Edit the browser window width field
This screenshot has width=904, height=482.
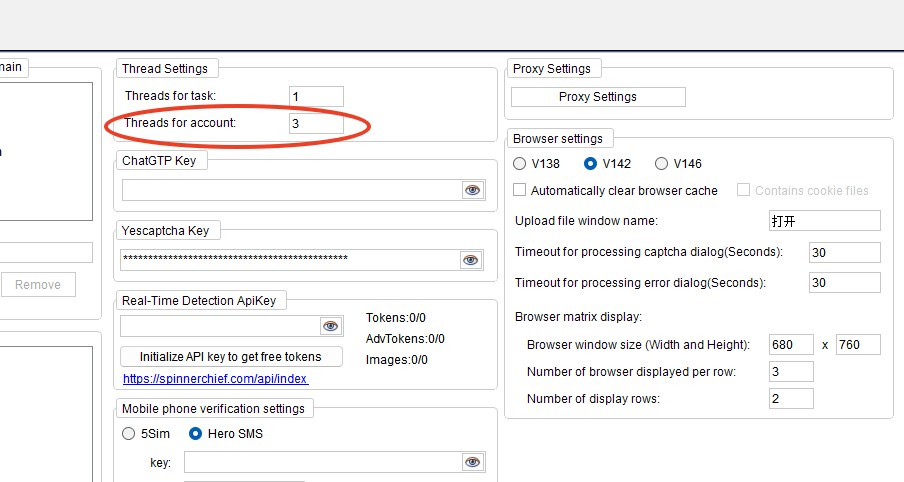[x=791, y=345]
